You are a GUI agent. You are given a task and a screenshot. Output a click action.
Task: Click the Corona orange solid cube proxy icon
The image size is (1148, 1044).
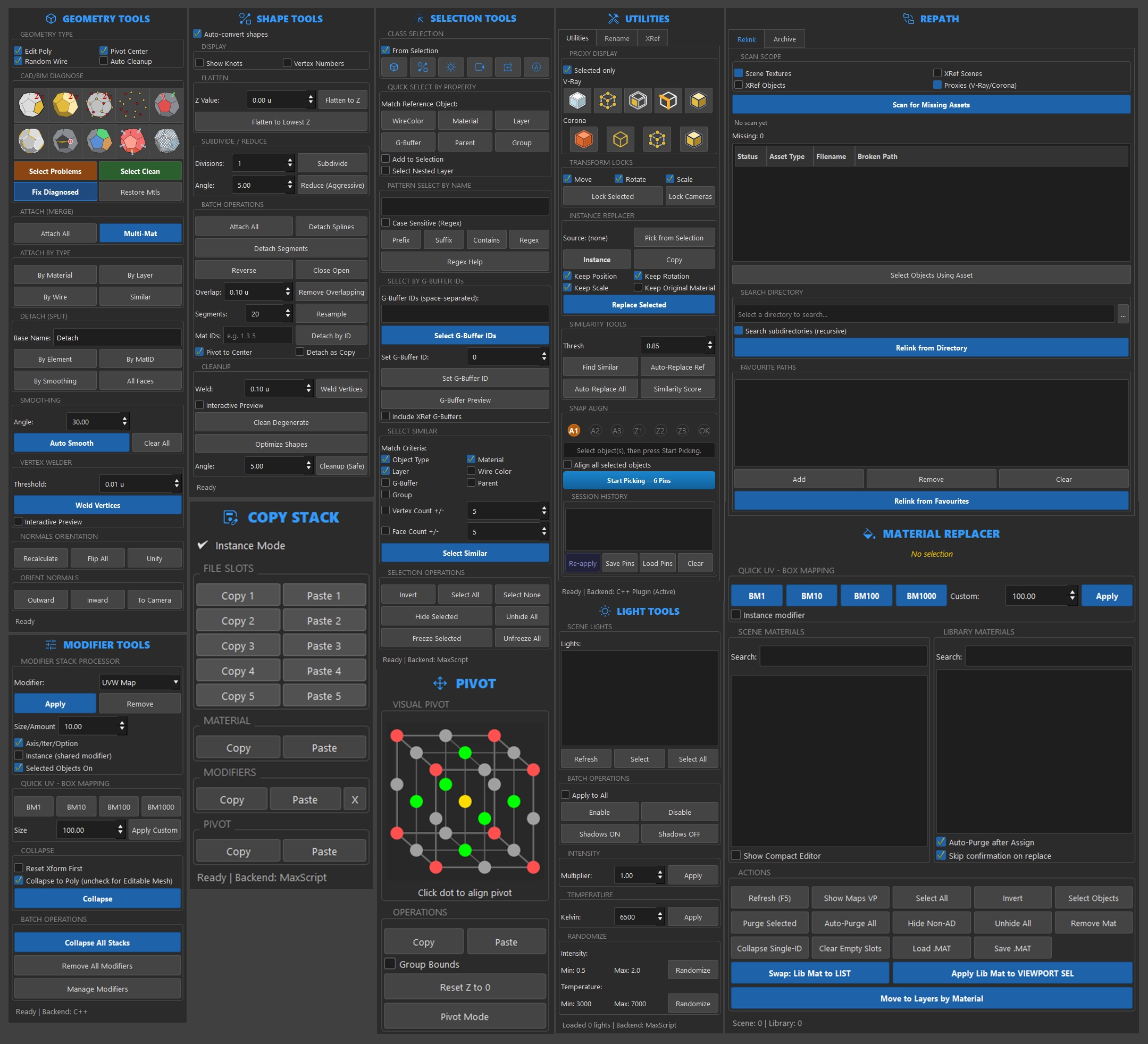584,139
